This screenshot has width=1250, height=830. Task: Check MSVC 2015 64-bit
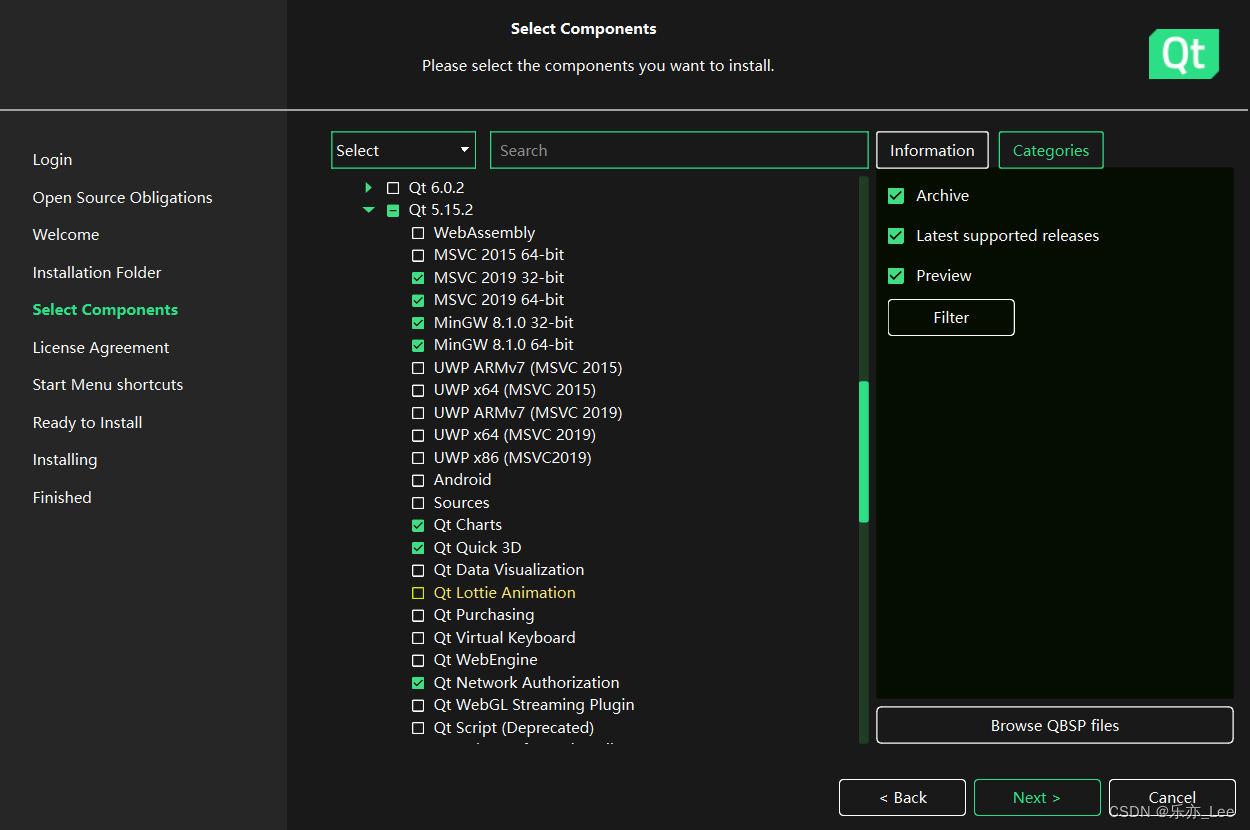pos(418,255)
